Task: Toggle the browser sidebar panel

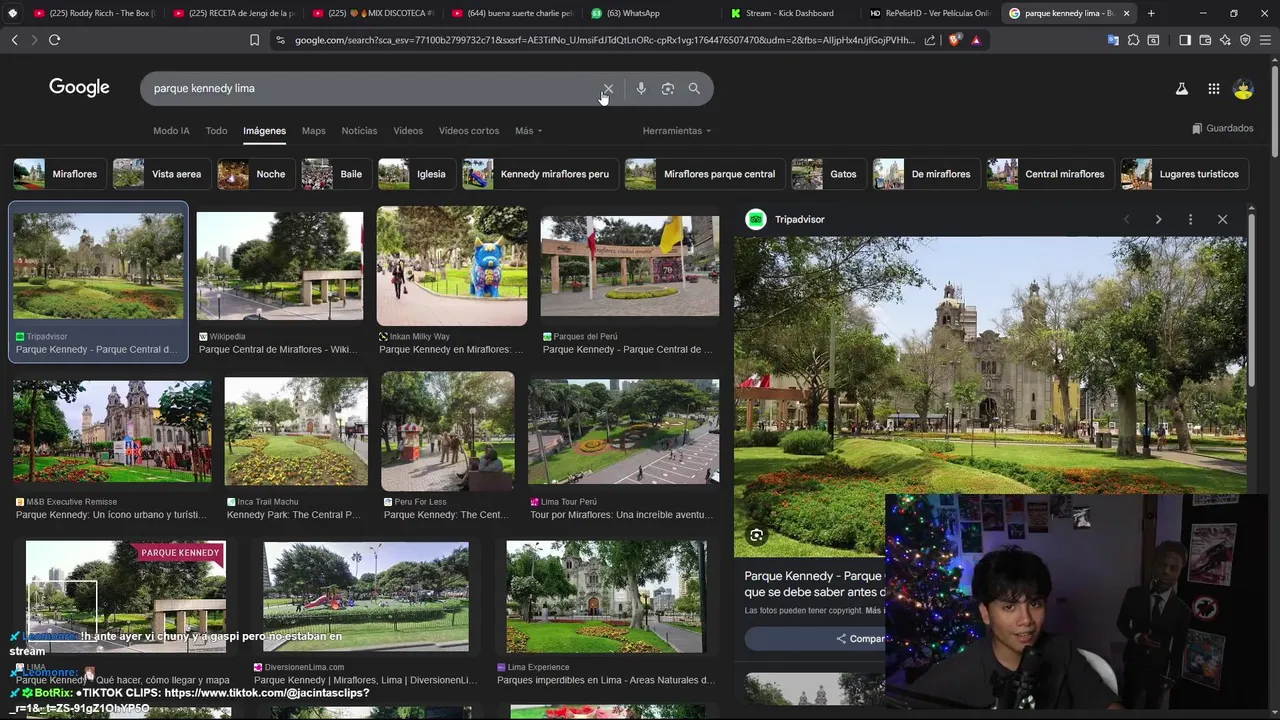Action: (1185, 40)
